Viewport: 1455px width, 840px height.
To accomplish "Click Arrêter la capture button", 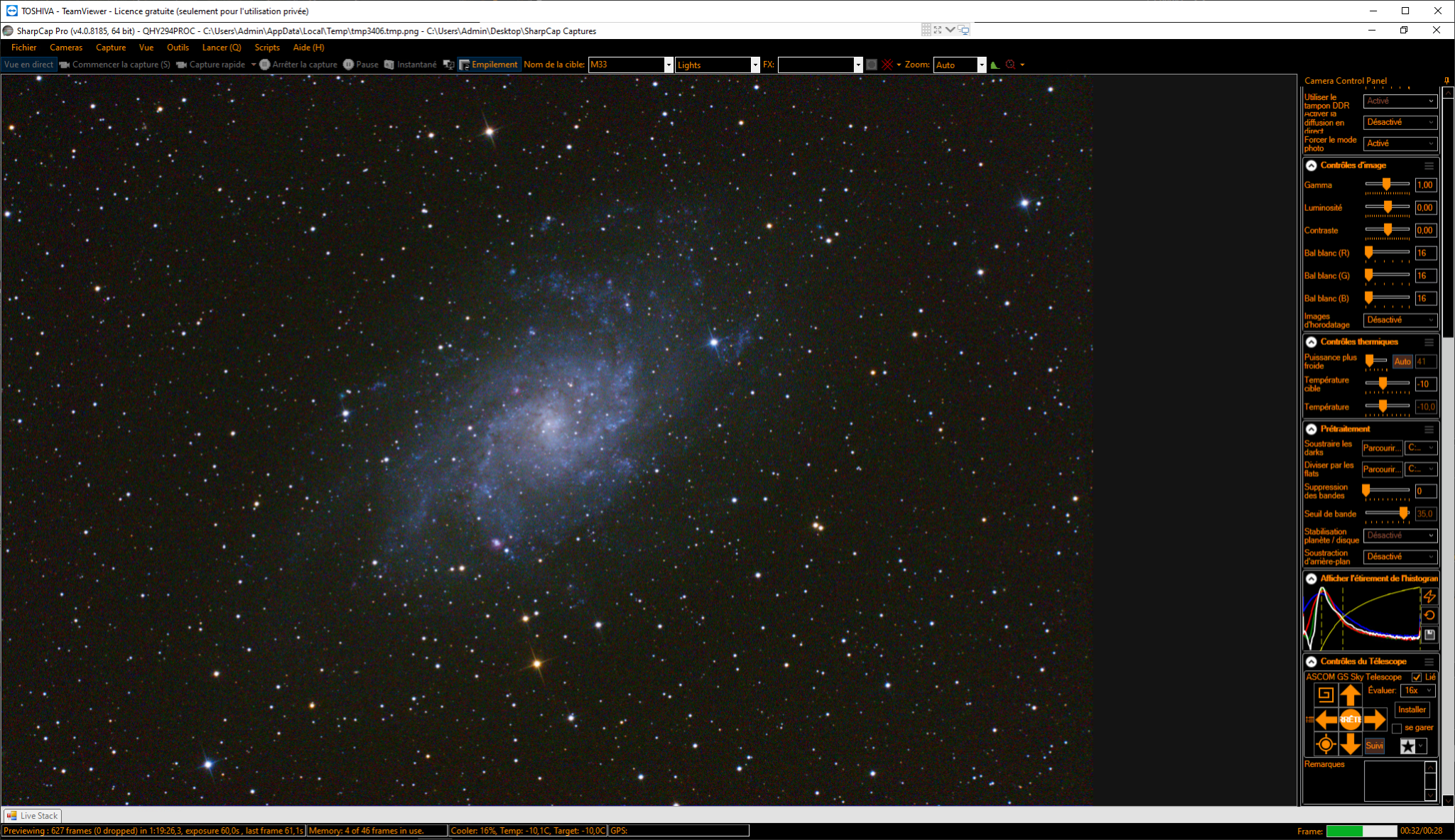I will (298, 65).
